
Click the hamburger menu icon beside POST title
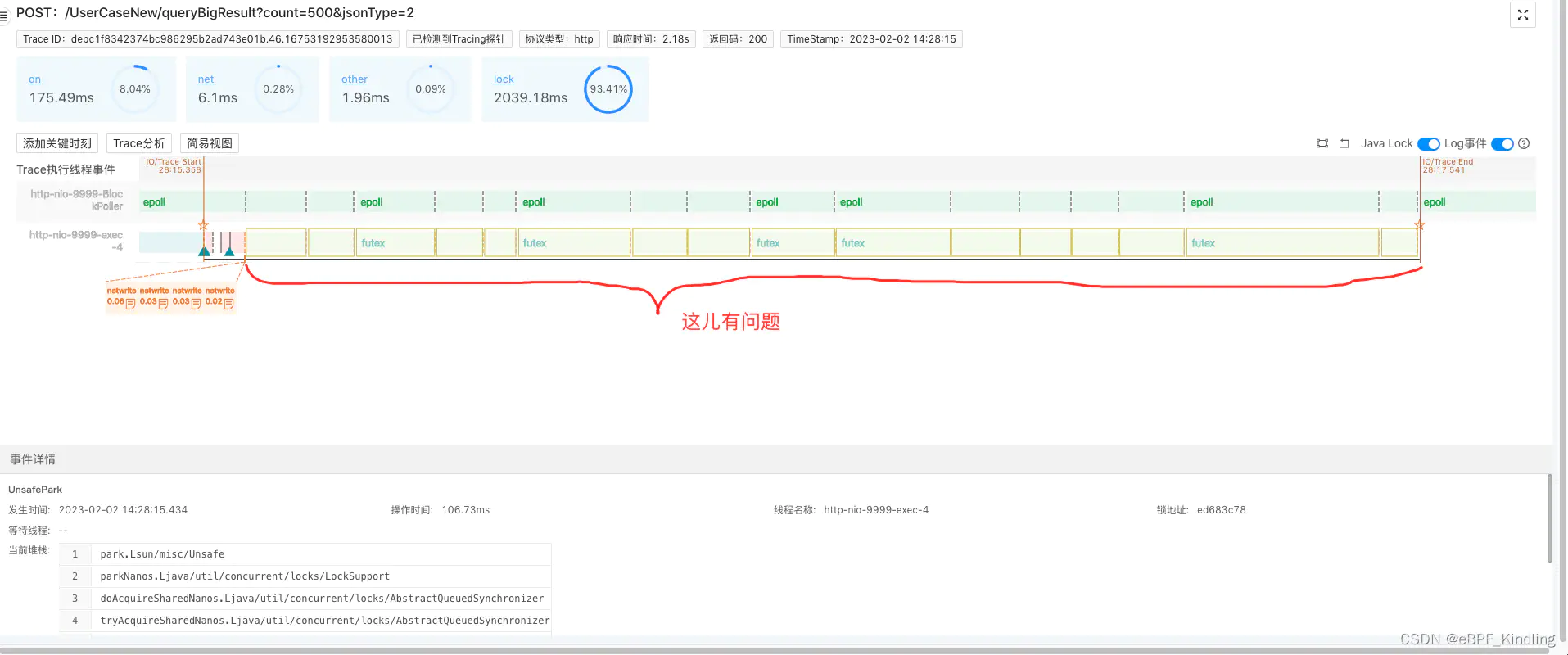[4, 15]
